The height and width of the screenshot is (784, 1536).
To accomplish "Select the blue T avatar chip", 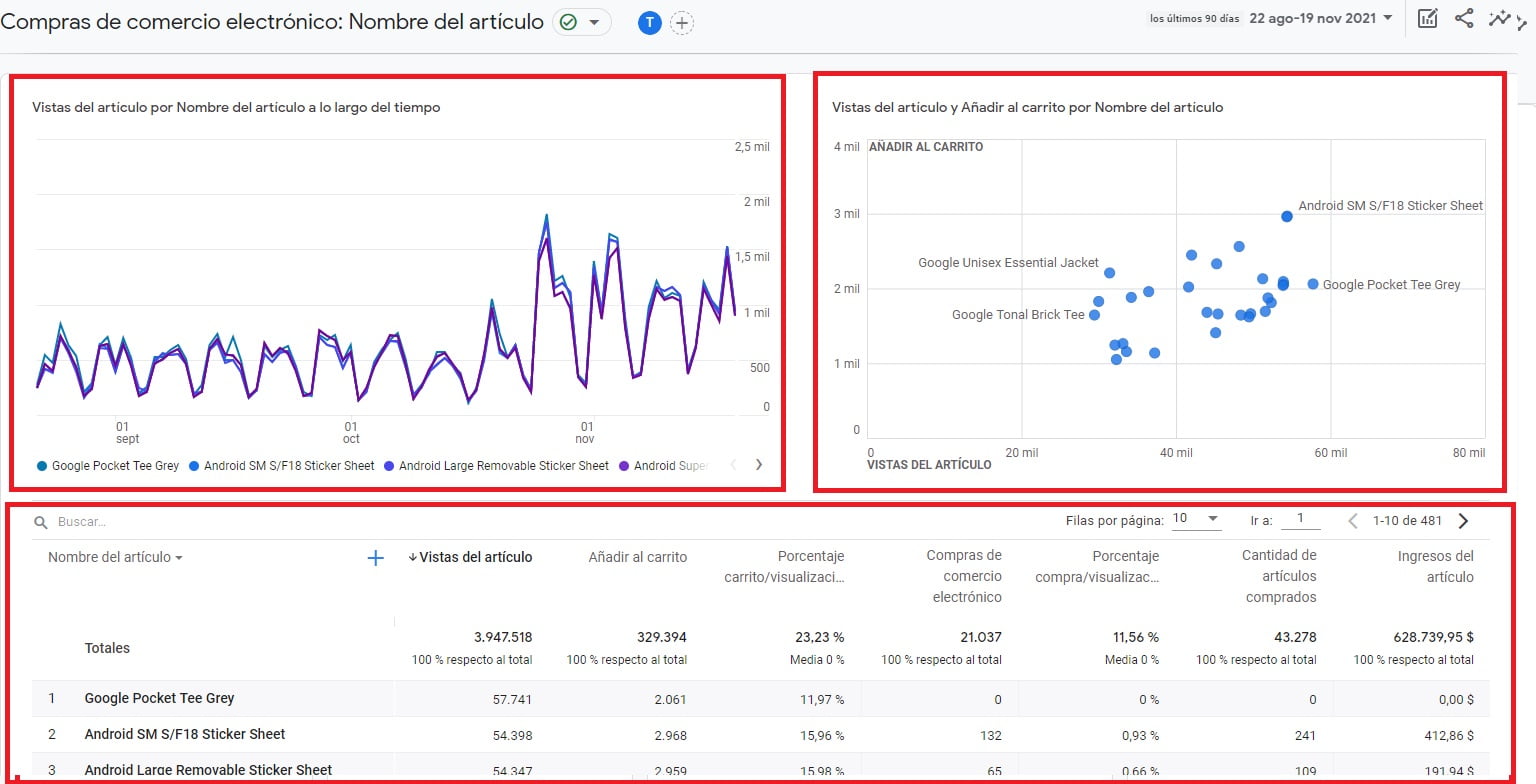I will (649, 22).
